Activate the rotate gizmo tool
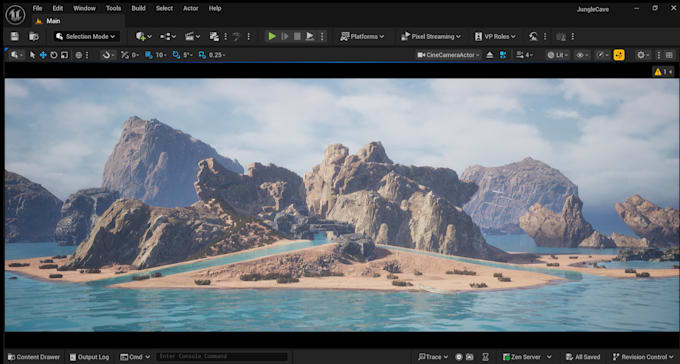Viewport: 680px width, 364px height. [x=54, y=55]
